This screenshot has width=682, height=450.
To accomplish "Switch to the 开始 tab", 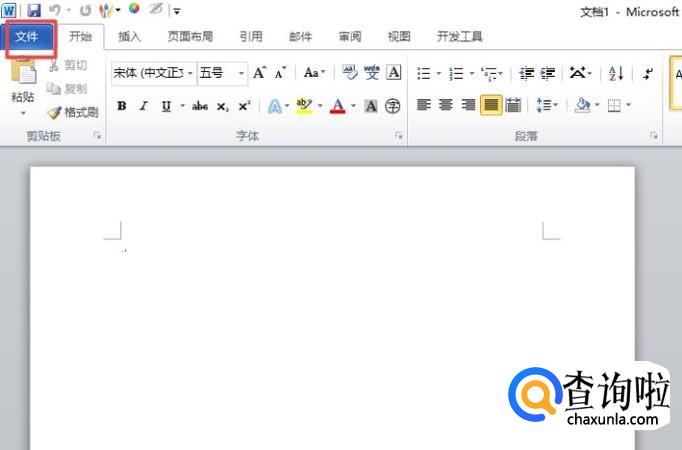I will click(80, 37).
